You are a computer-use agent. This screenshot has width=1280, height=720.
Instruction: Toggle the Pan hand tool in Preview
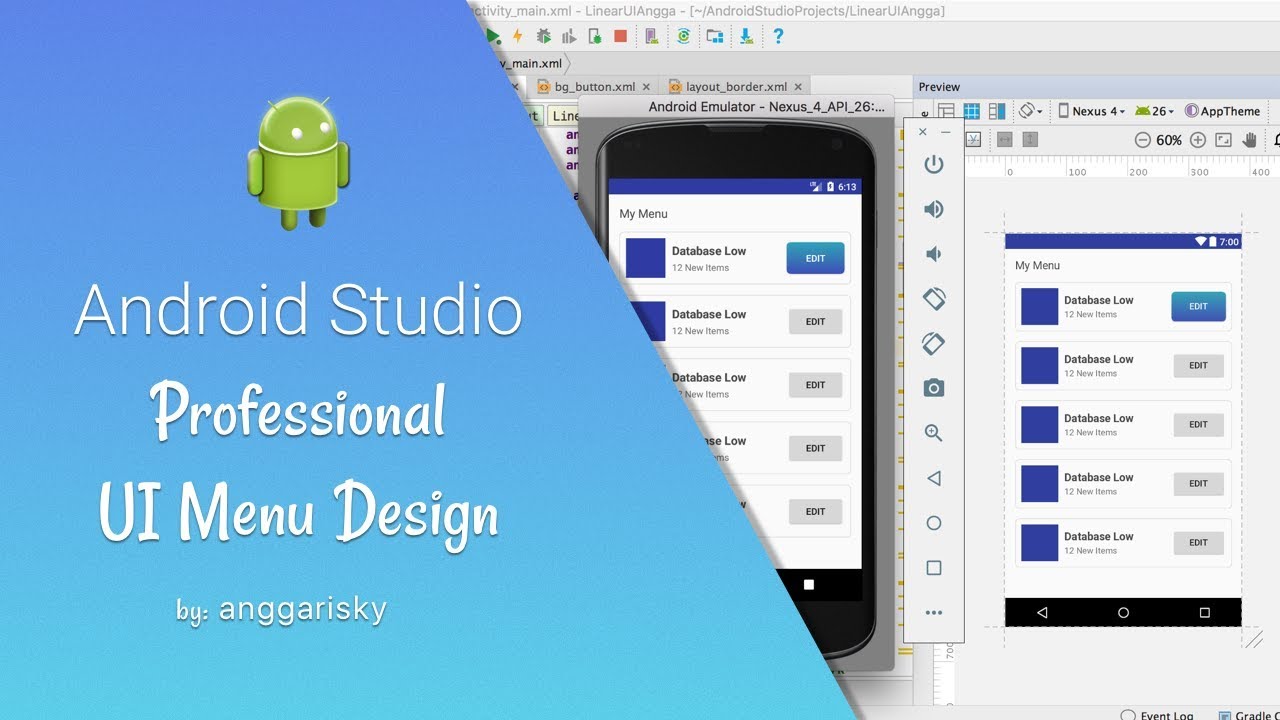[1249, 140]
